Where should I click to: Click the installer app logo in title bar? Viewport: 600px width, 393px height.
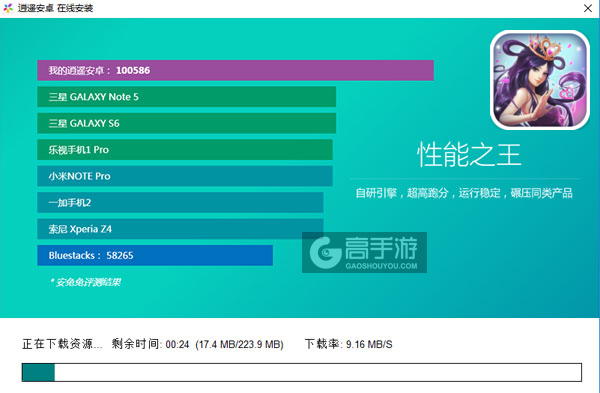click(8, 8)
